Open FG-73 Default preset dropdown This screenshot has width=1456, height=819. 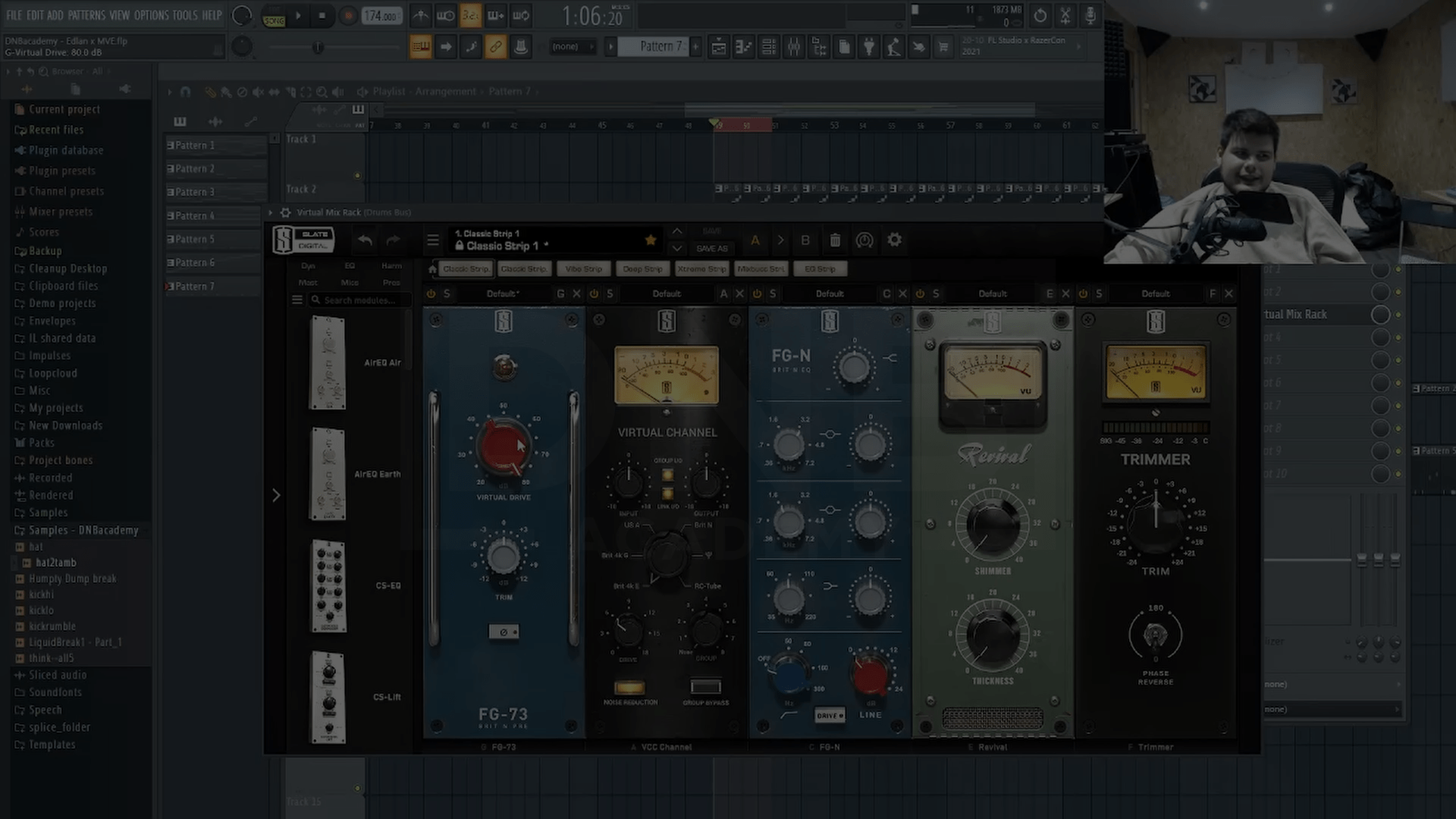click(x=502, y=293)
